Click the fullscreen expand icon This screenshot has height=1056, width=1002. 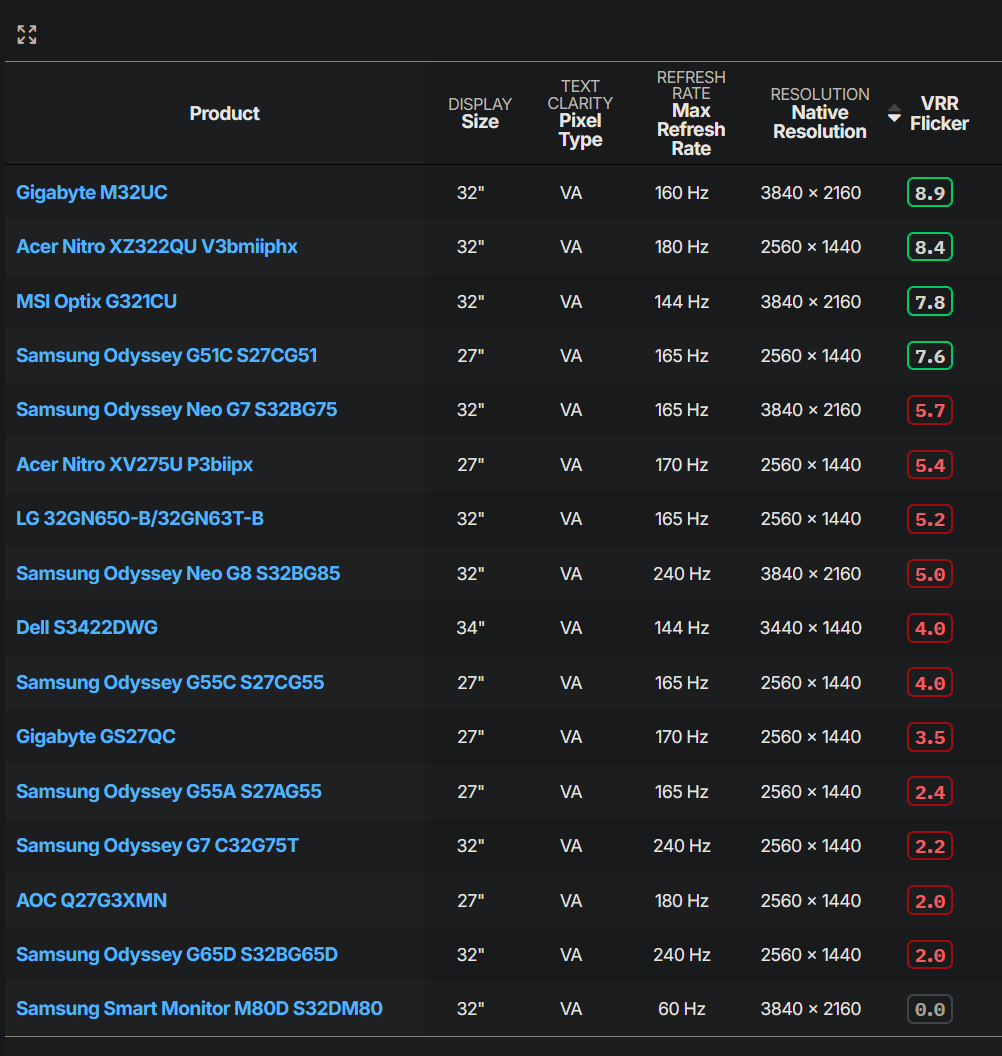point(27,34)
